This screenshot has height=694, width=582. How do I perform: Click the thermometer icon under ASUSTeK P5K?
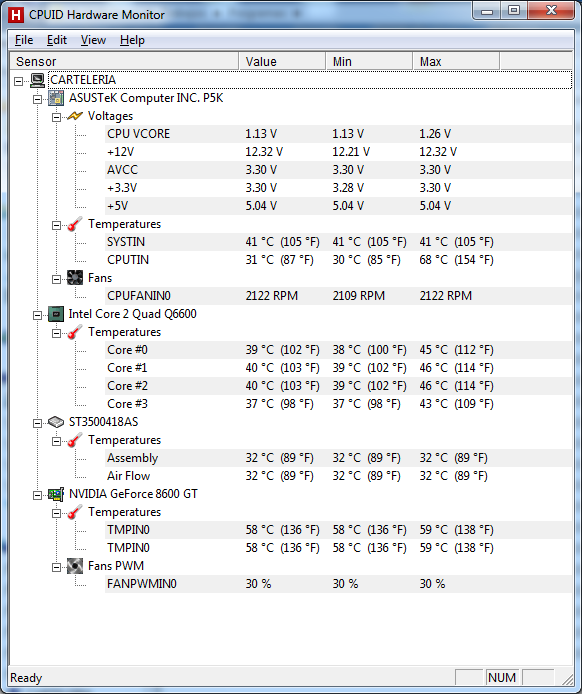click(75, 224)
